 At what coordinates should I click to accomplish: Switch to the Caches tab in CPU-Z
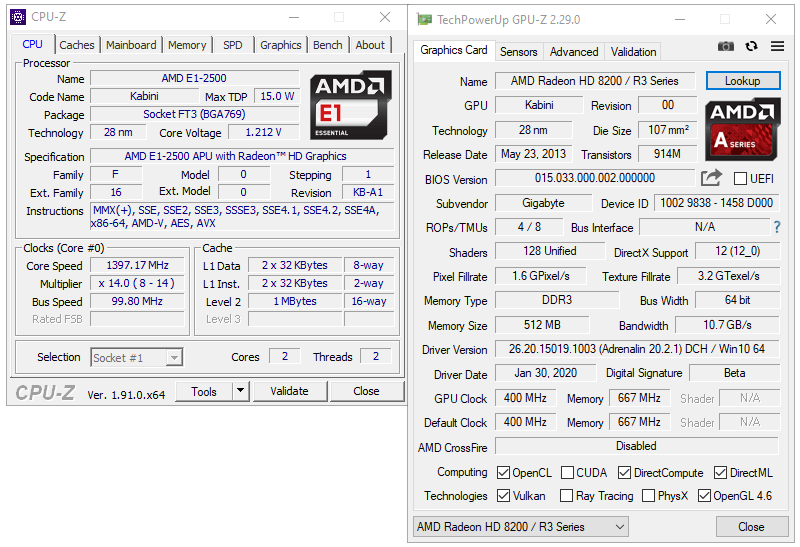pos(77,45)
